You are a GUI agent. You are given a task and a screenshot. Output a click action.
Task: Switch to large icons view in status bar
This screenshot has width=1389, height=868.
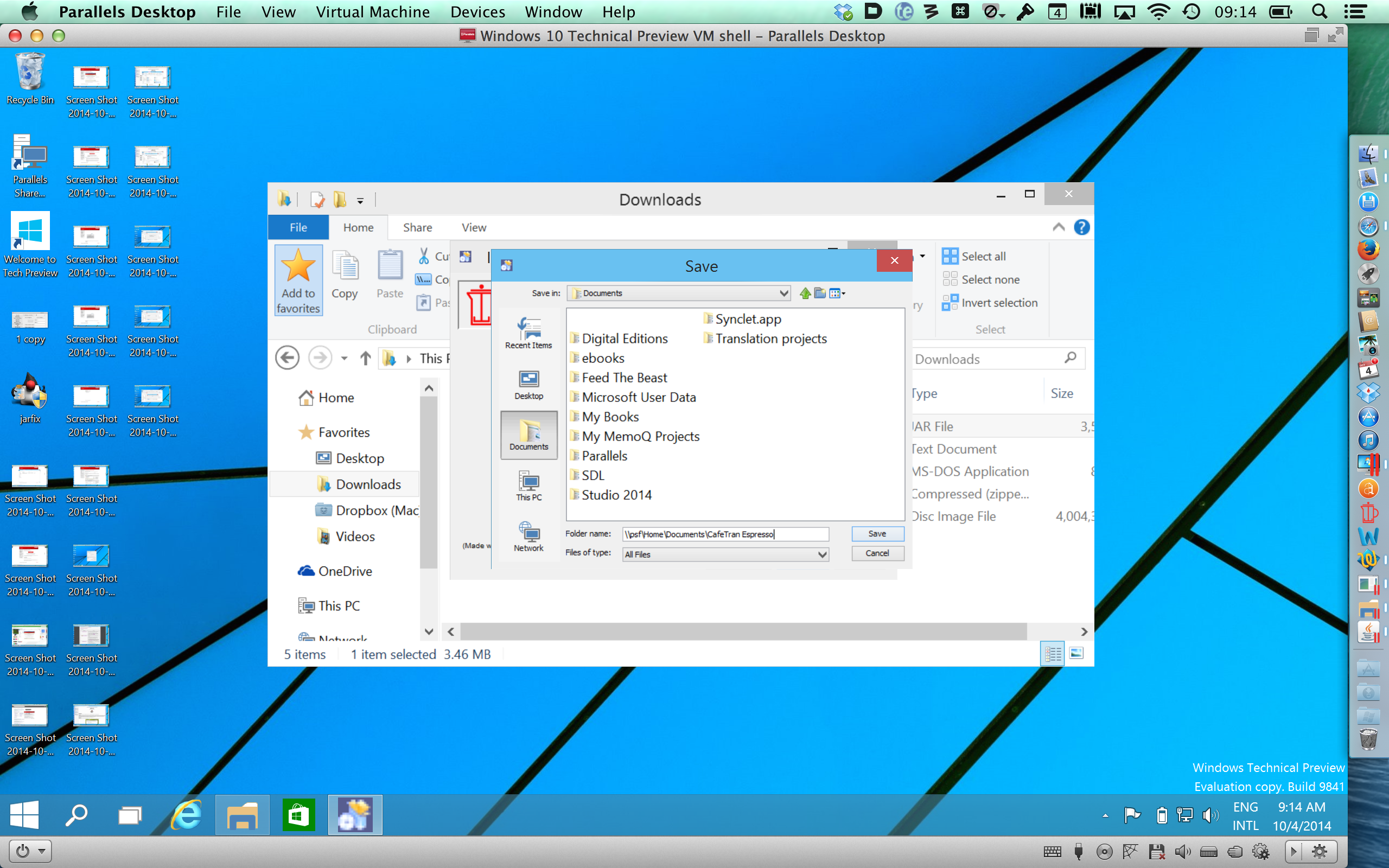pos(1076,653)
